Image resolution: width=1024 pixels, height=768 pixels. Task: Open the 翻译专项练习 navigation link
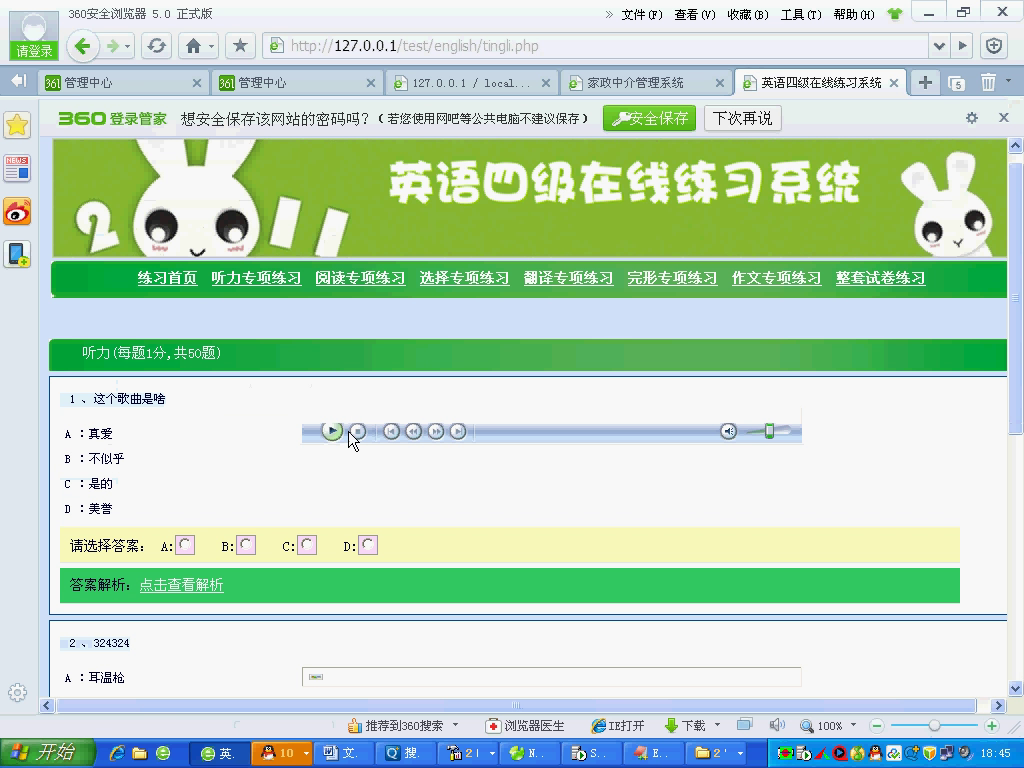568,278
